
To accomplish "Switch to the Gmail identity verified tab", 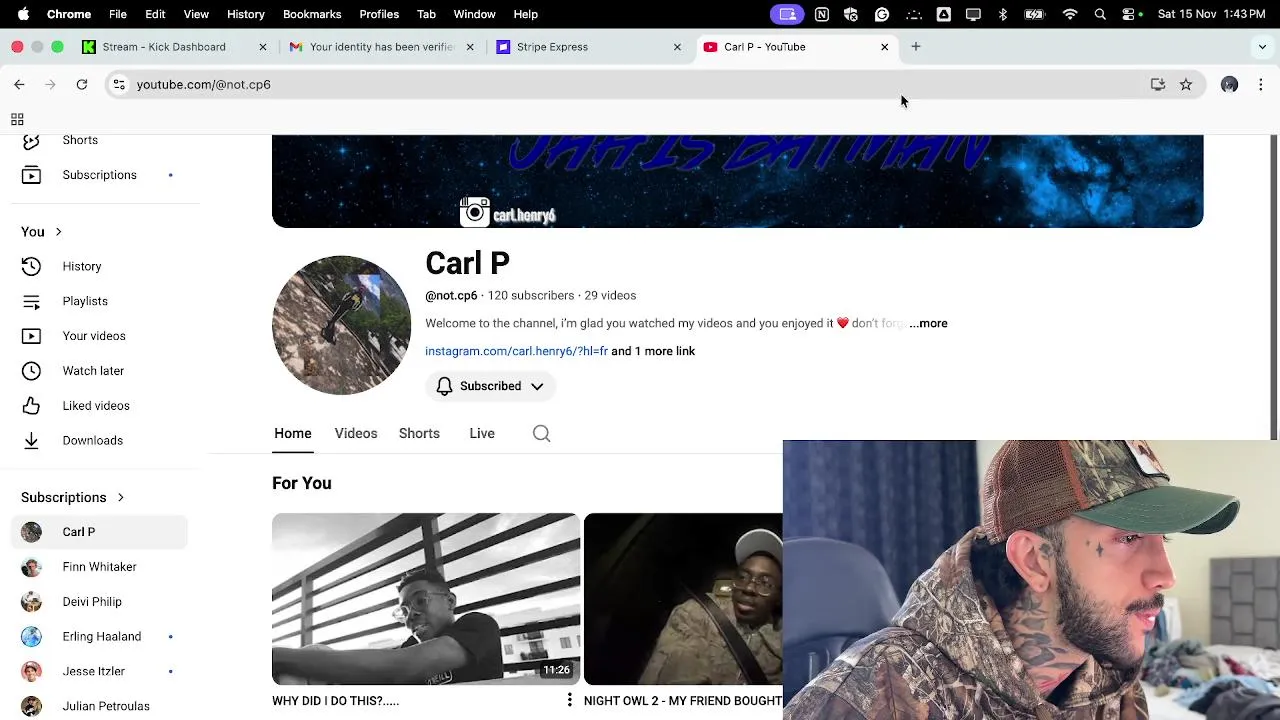I will click(x=380, y=47).
